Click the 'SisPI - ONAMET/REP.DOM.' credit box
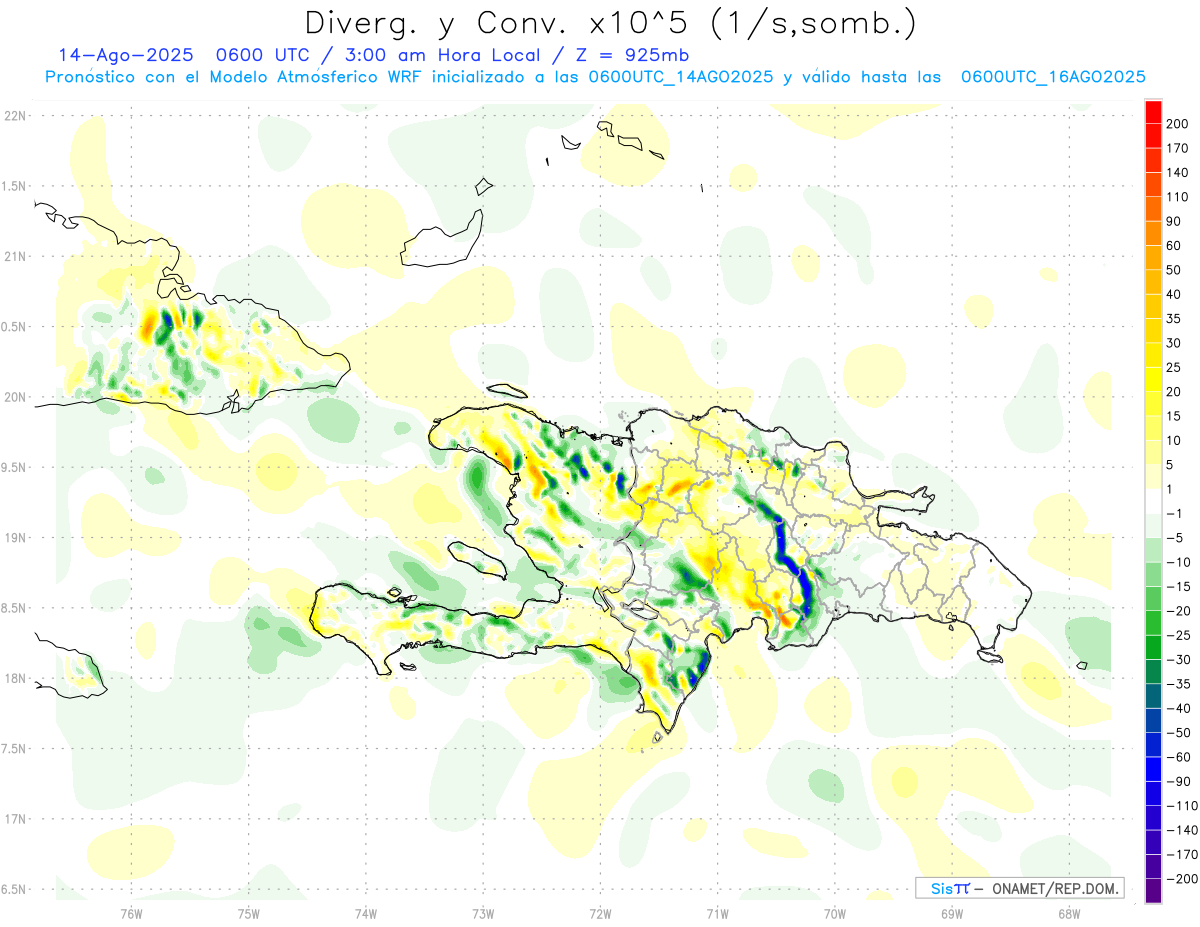Screen dimensions: 1200x927 pyautogui.click(x=1020, y=888)
